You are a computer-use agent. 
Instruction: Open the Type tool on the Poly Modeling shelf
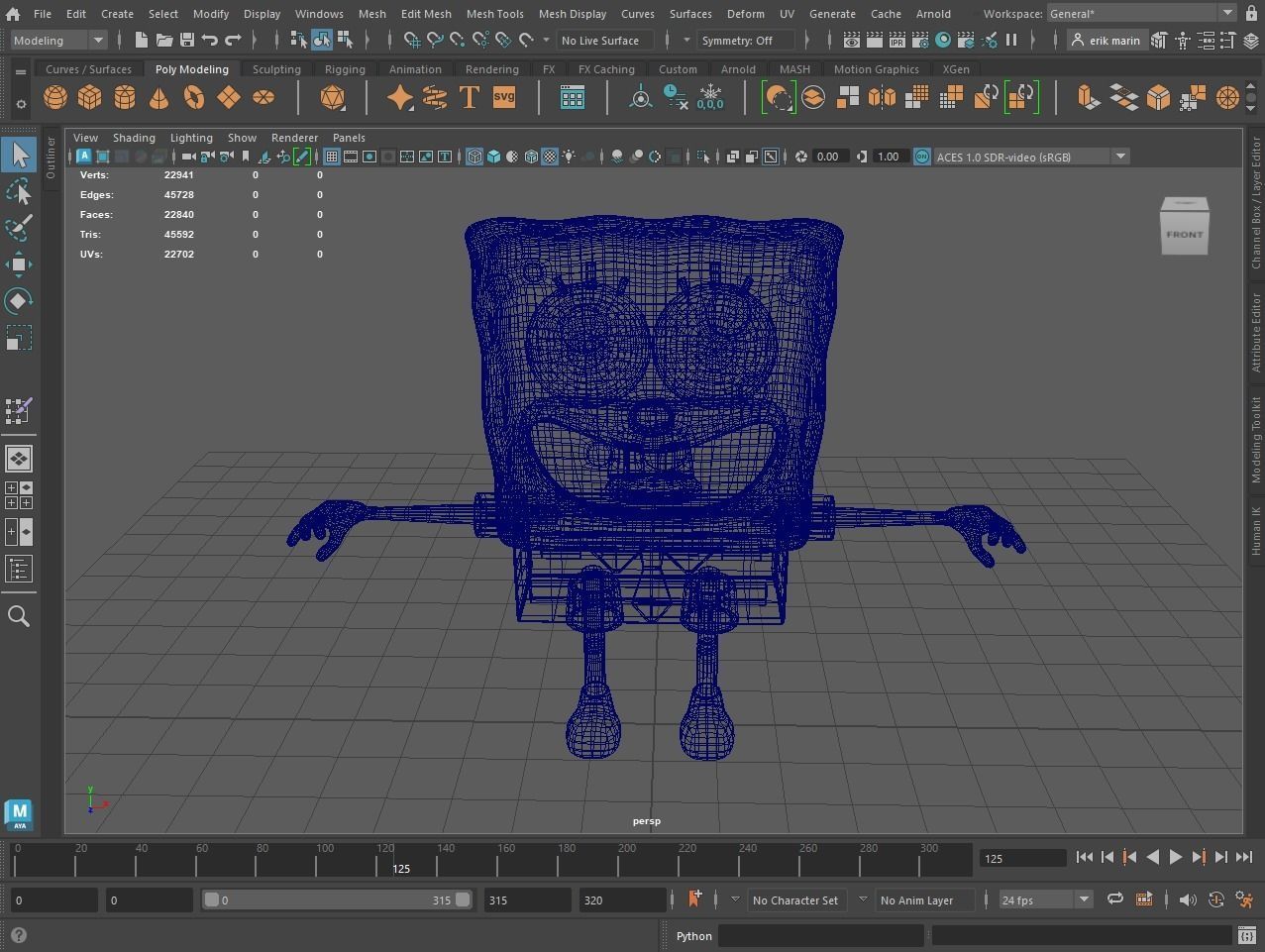(468, 96)
